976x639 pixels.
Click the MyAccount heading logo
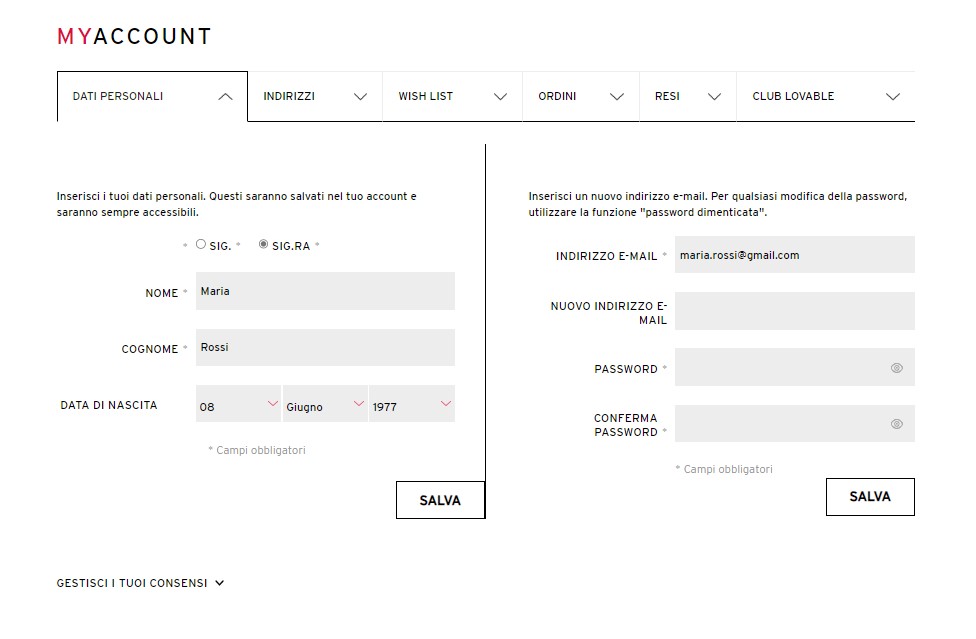(x=134, y=36)
